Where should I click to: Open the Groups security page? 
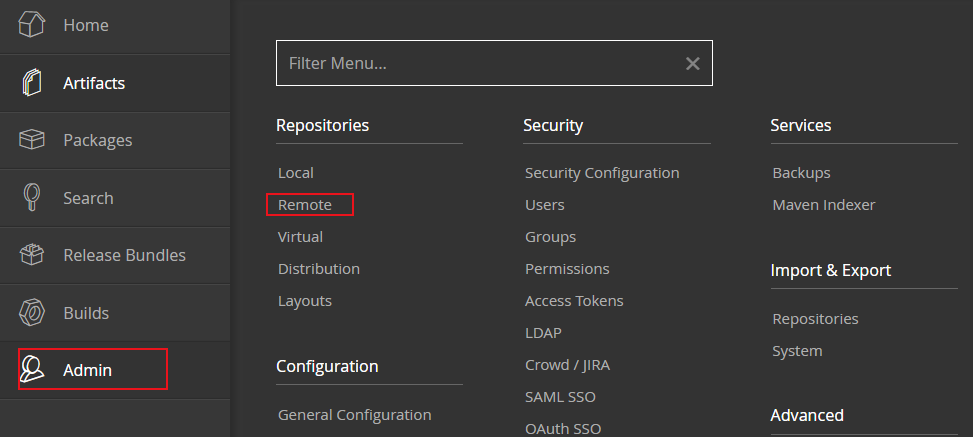[550, 237]
